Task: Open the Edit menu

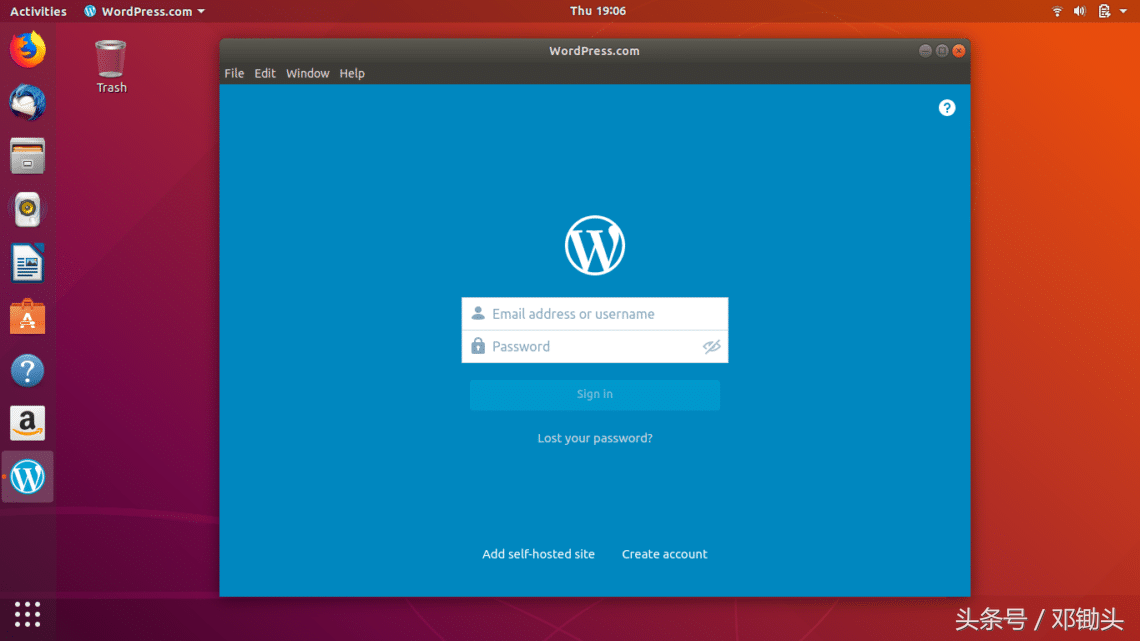Action: 265,73
